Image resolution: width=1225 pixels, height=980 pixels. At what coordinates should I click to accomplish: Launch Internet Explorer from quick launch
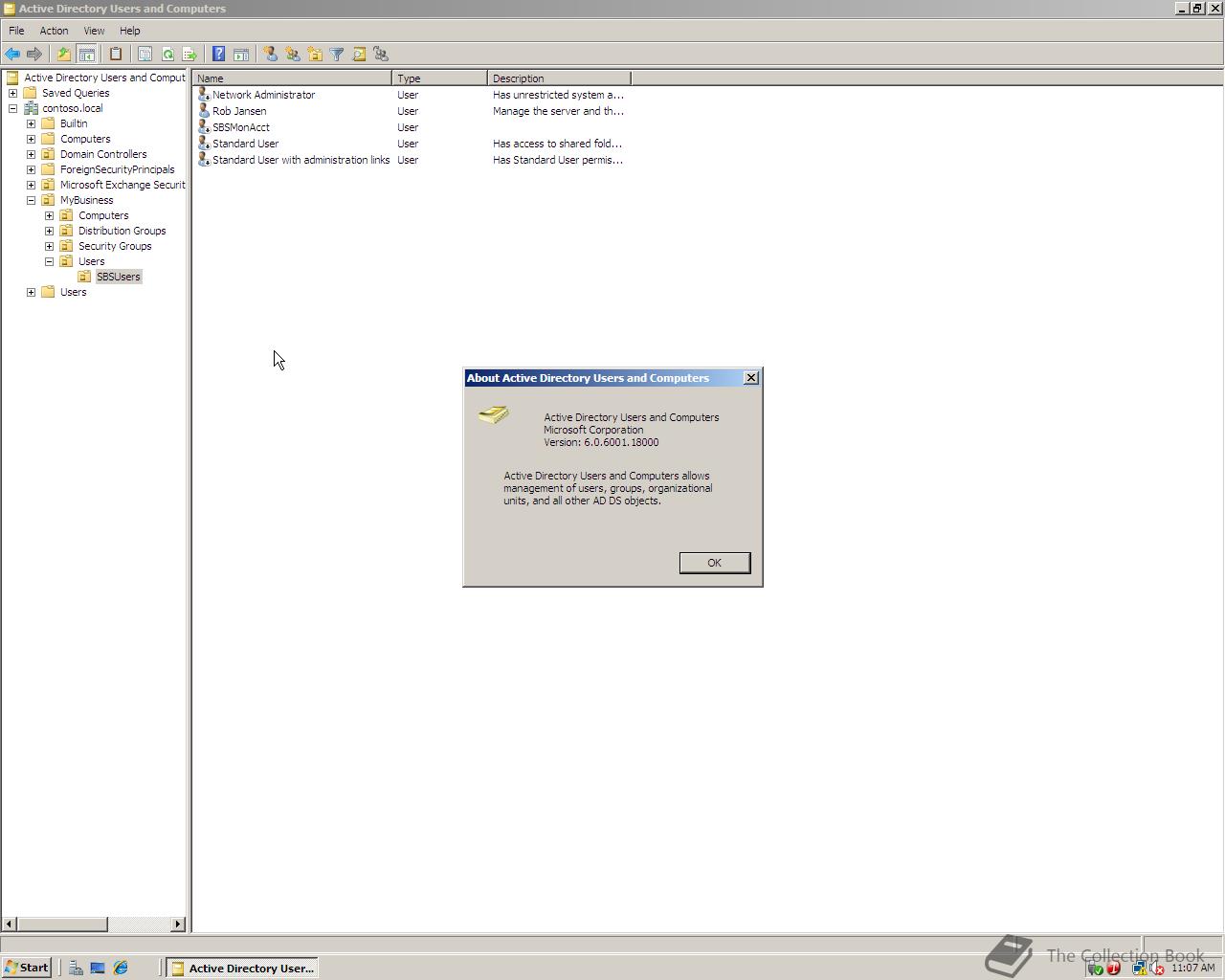pyautogui.click(x=121, y=969)
